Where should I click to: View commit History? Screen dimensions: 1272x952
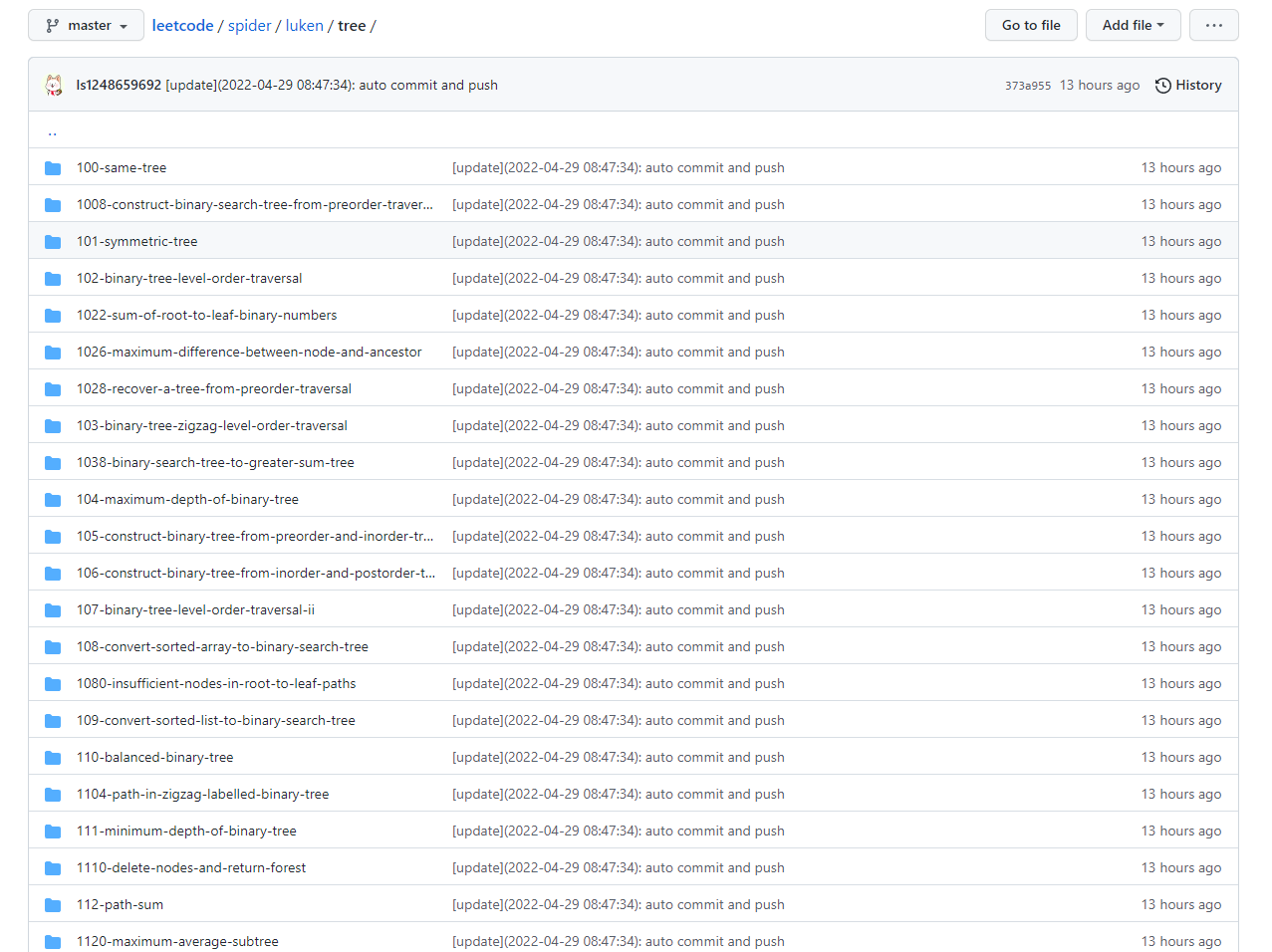point(1188,86)
